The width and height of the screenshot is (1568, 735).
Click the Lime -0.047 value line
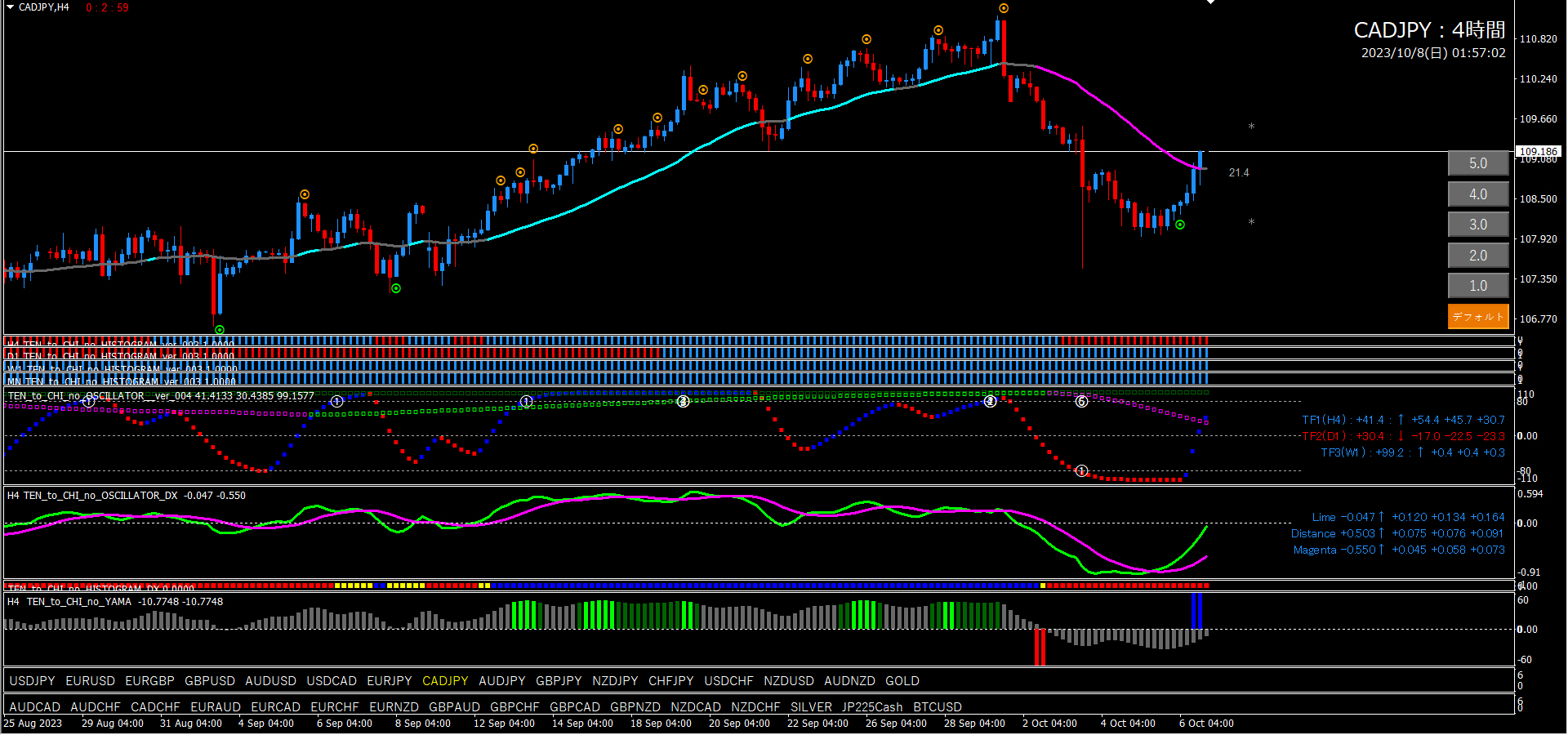[1408, 517]
